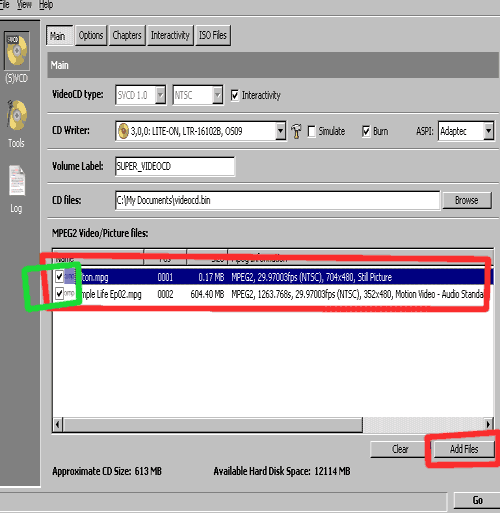Open the Tools icon in sidebar
The width and height of the screenshot is (500, 513).
(x=16, y=116)
